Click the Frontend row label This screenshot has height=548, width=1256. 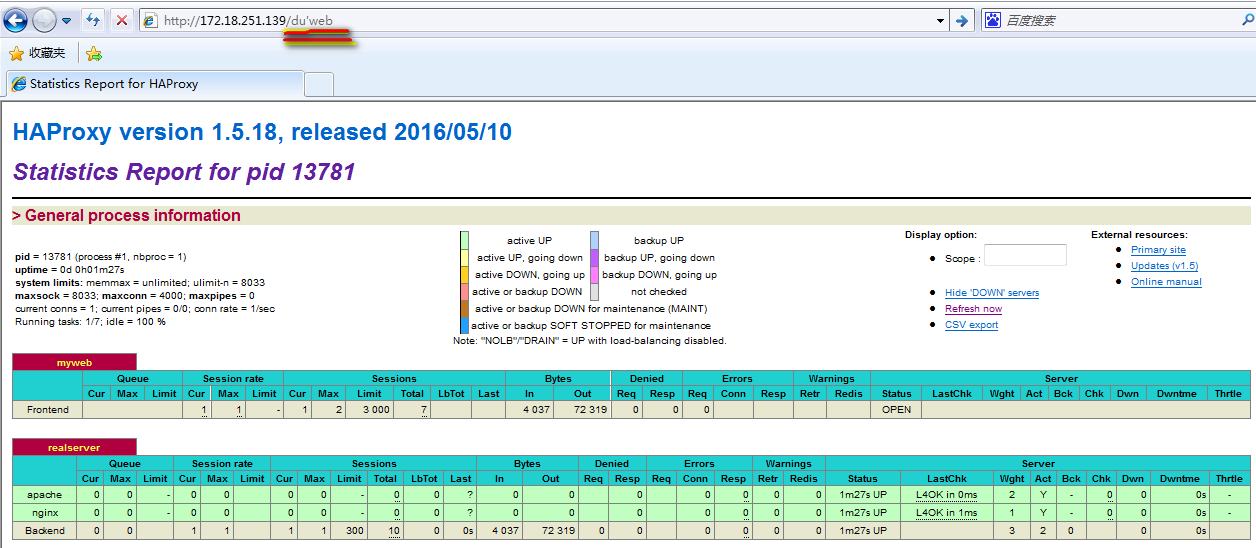pos(48,410)
